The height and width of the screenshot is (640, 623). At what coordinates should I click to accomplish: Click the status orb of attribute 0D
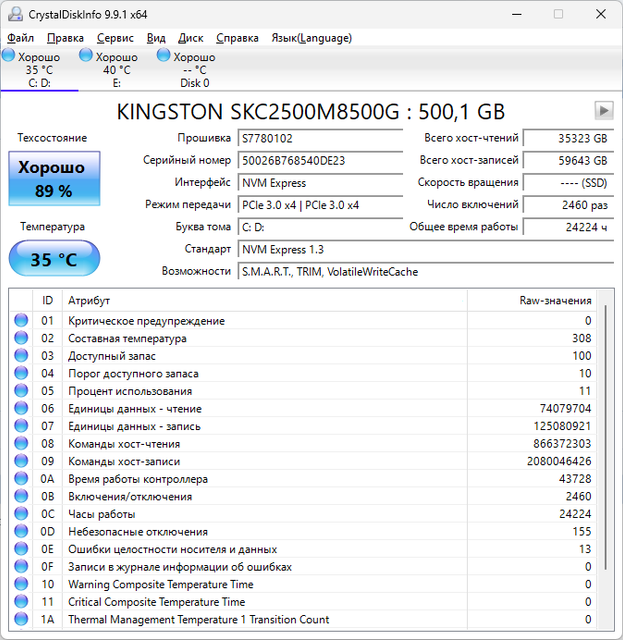[x=21, y=531]
